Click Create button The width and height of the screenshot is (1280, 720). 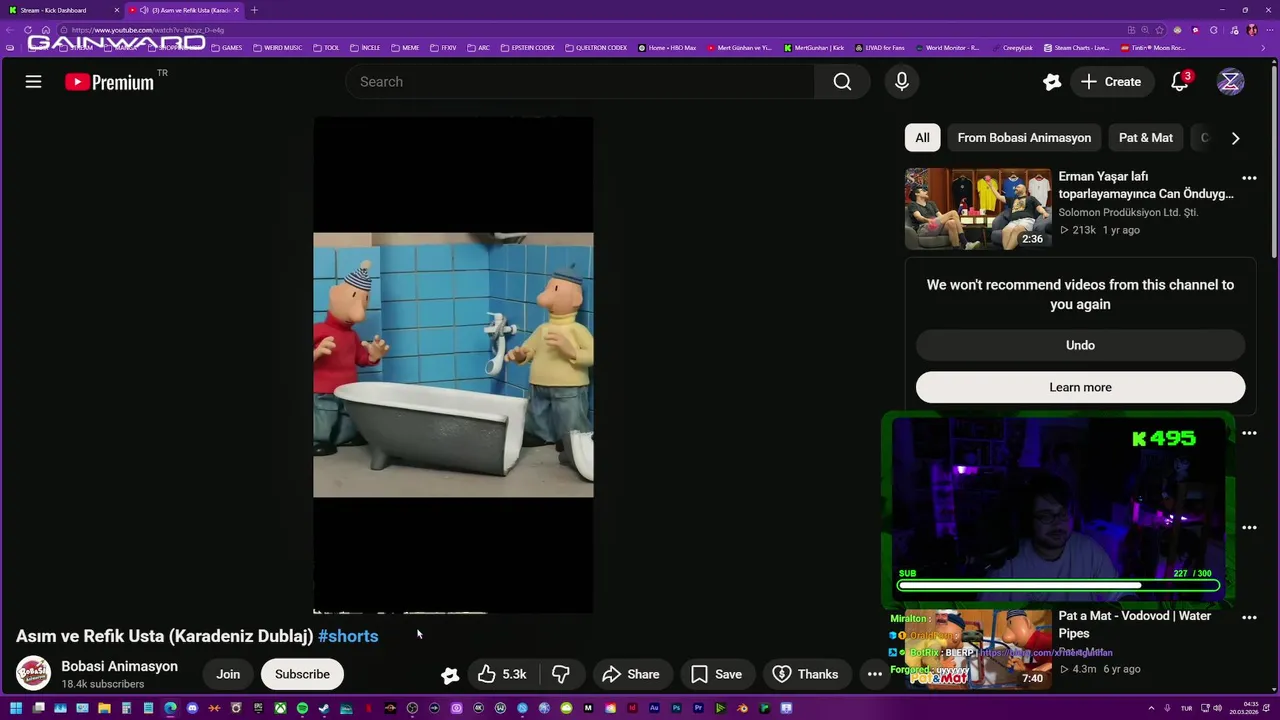coord(1110,82)
